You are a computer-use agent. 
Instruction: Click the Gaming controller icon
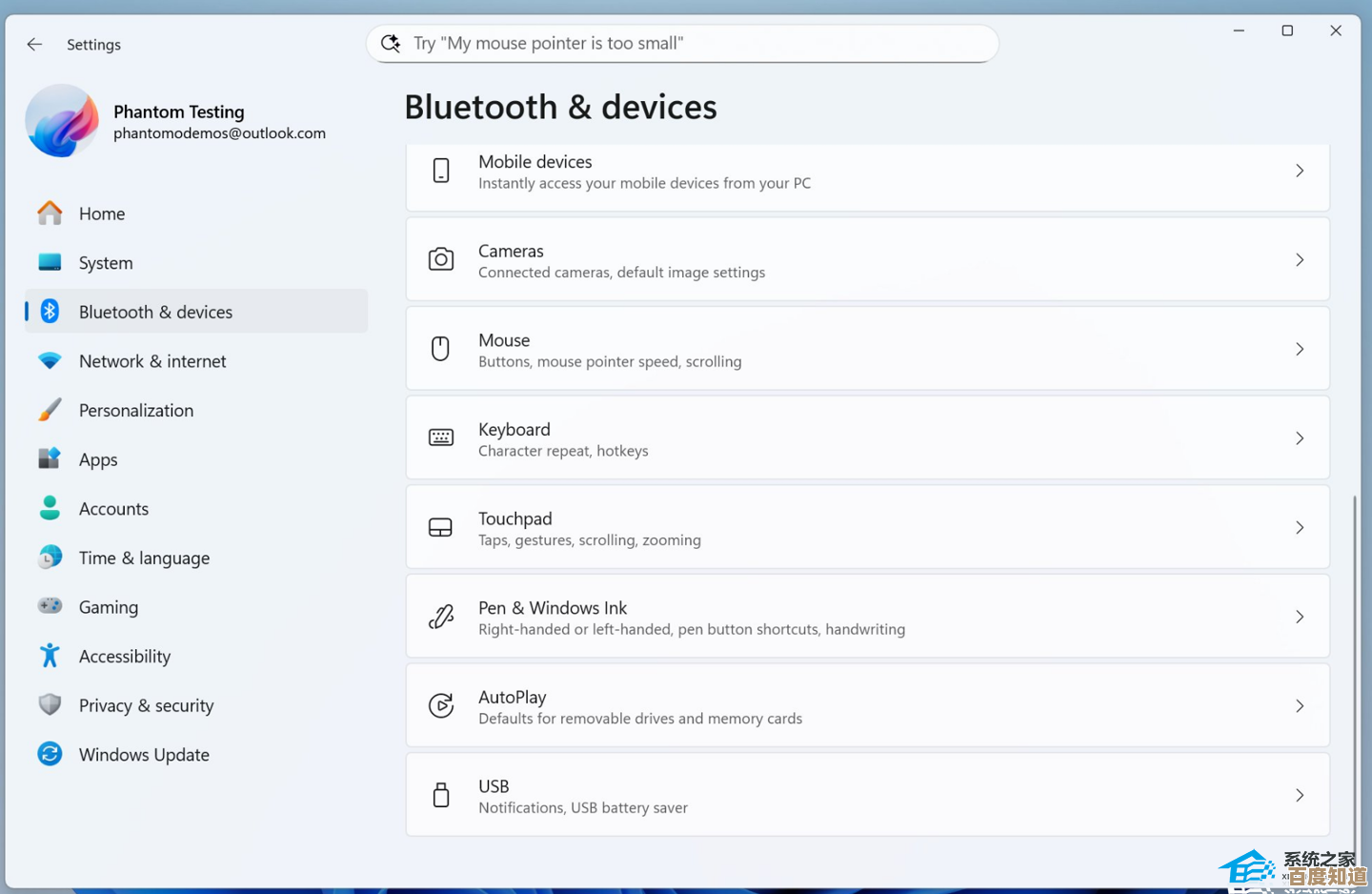(50, 606)
